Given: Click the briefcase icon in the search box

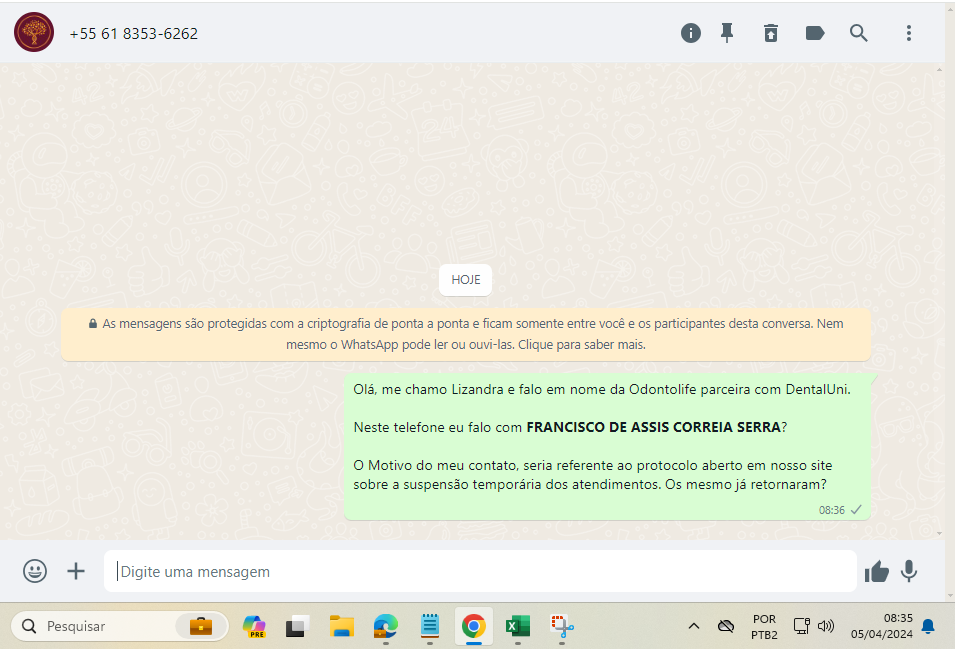Looking at the screenshot, I should point(201,626).
